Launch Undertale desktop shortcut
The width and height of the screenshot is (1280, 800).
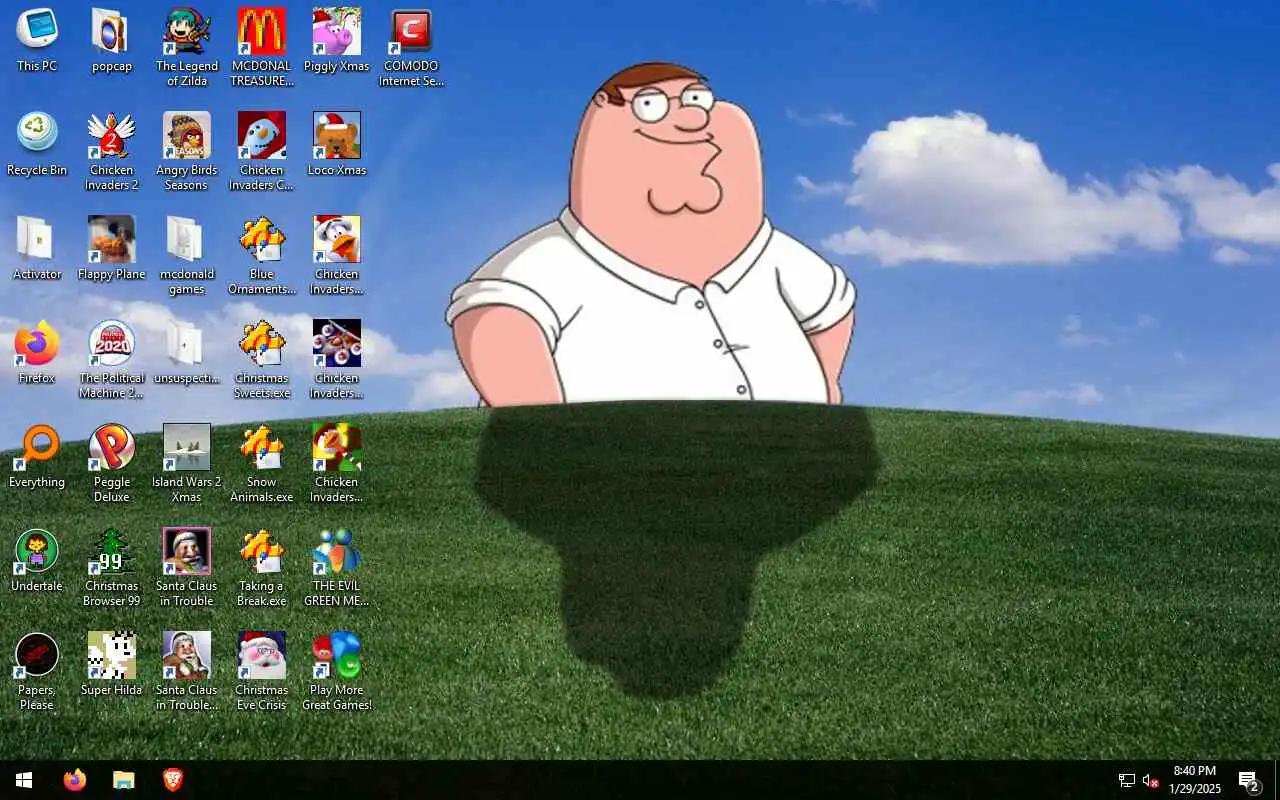[x=37, y=560]
